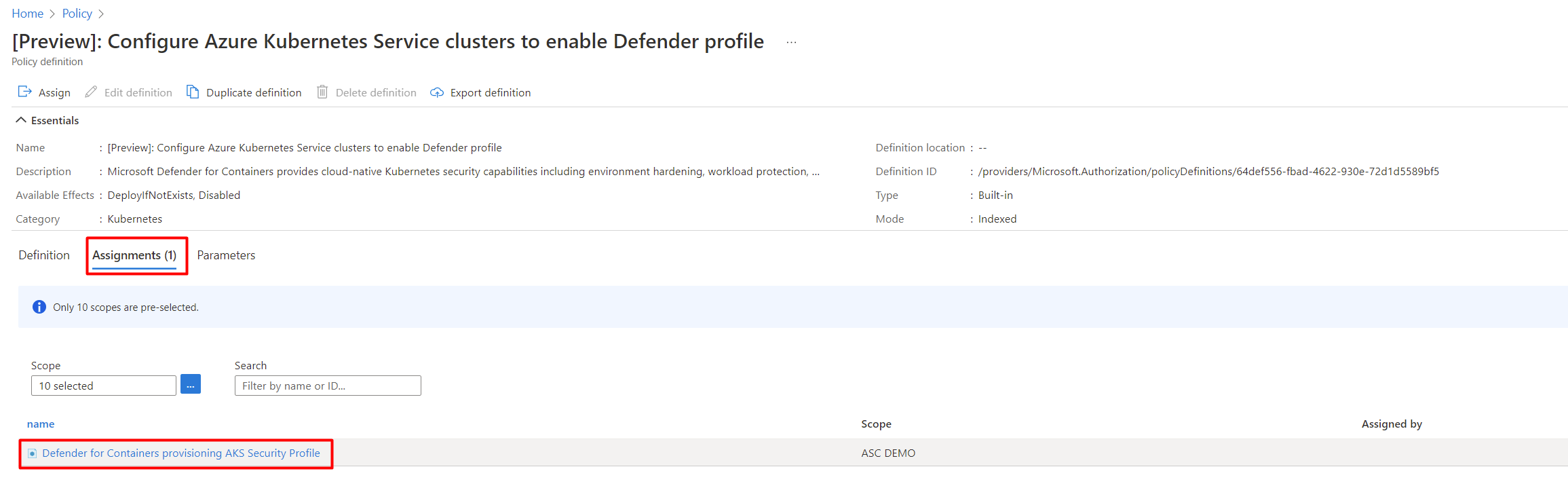This screenshot has width=1568, height=486.
Task: Click the Assign arrow icon
Action: (x=24, y=92)
